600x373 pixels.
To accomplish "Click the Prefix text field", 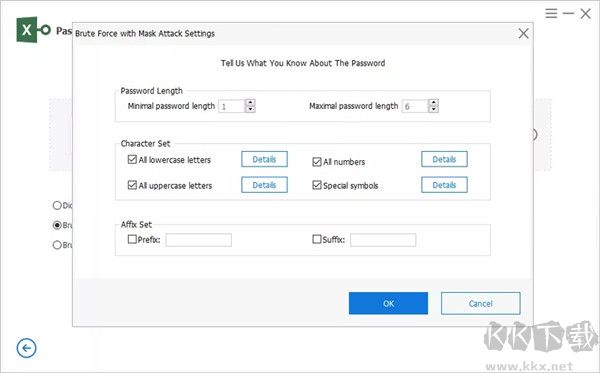I will 199,240.
